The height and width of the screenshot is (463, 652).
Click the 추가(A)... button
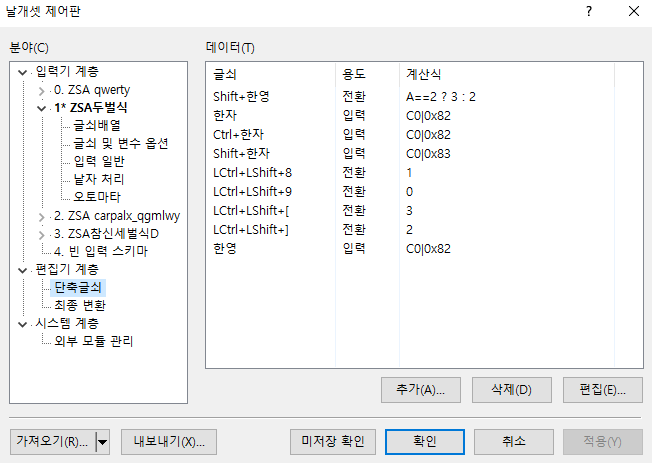point(420,389)
